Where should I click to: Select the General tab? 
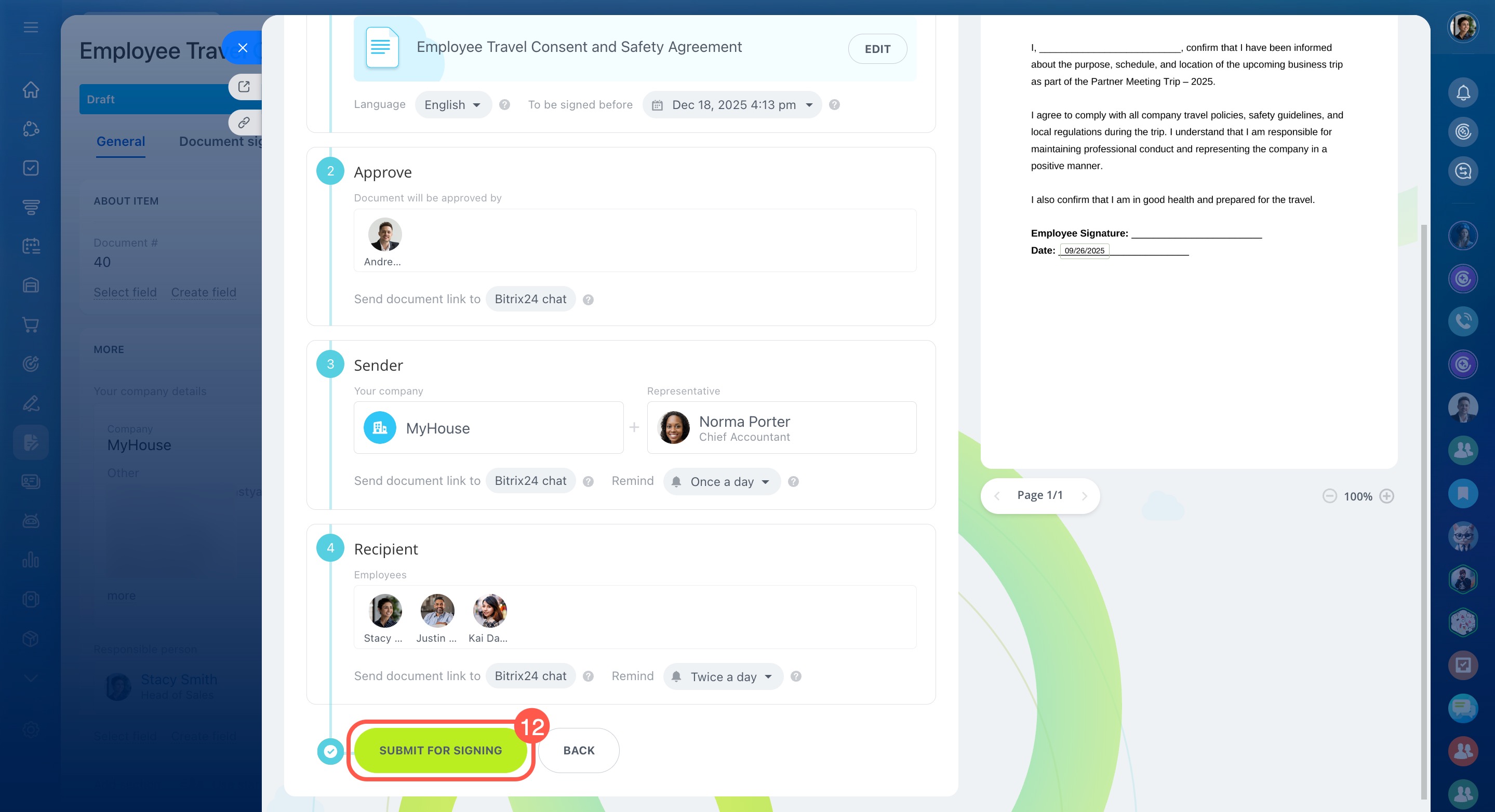121,142
